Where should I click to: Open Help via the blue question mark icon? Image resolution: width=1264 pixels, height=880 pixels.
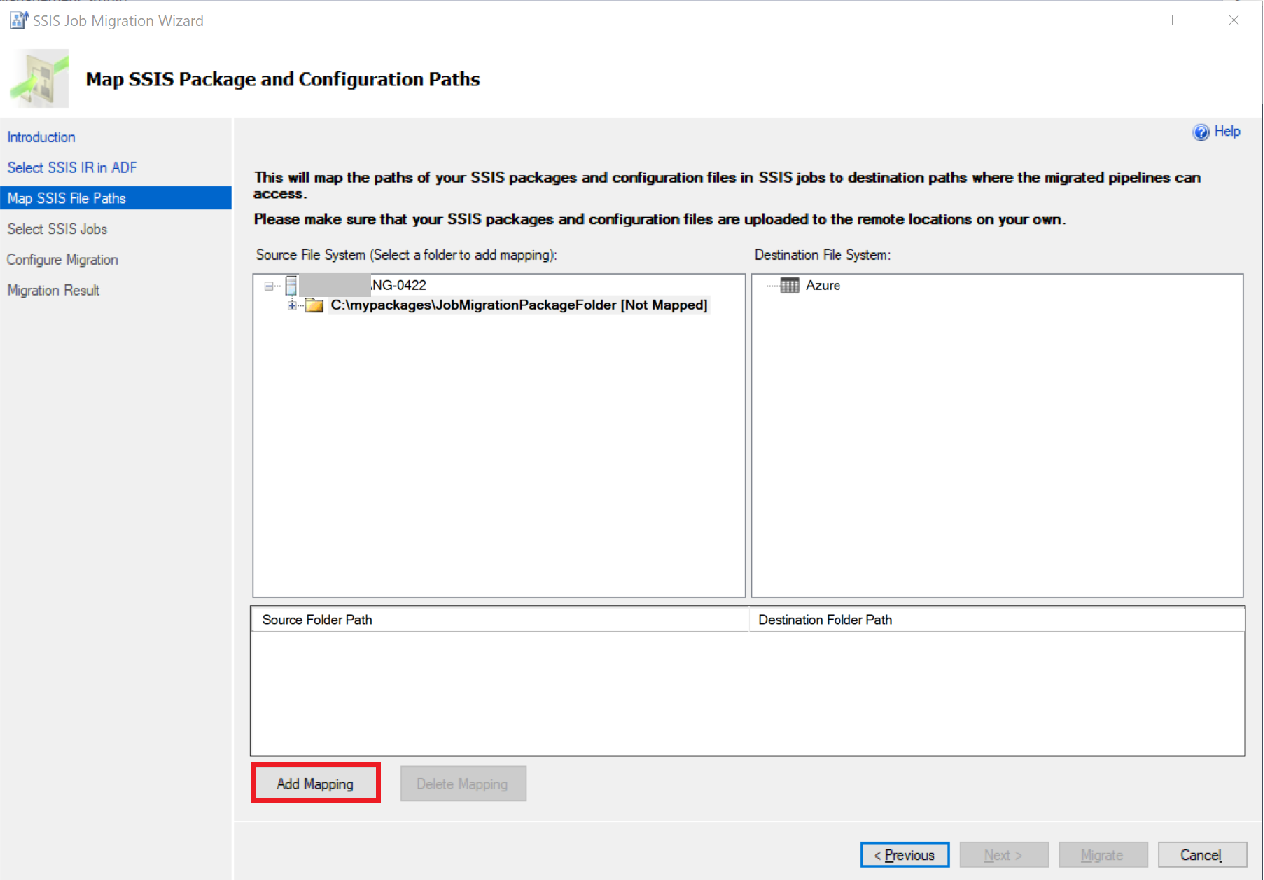[1201, 131]
